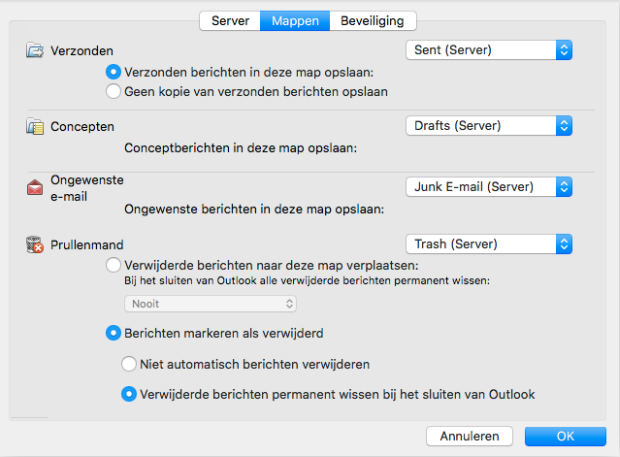Click the Prullenmand trash icon
This screenshot has height=457, width=620.
[35, 244]
